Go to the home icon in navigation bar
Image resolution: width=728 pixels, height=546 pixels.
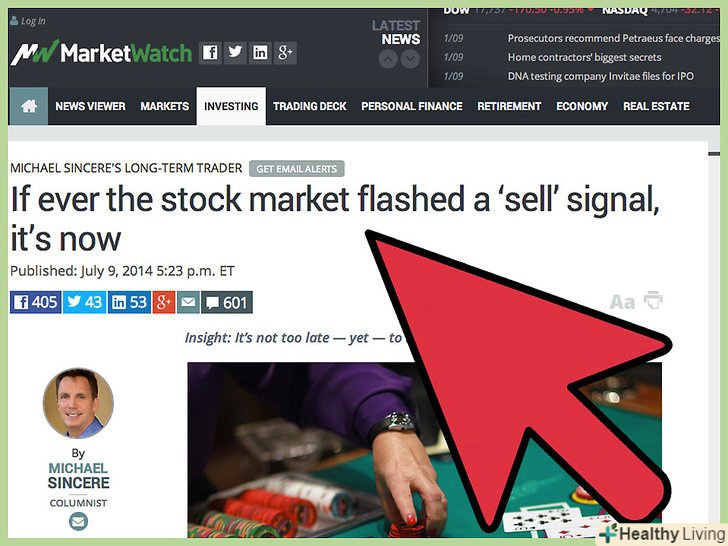click(x=29, y=106)
